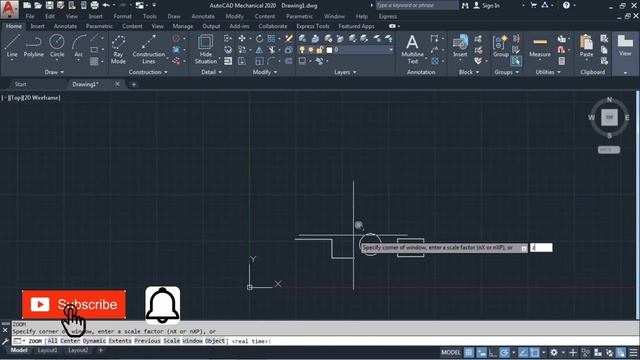The width and height of the screenshot is (640, 360).
Task: Select the Polyline tool
Action: click(33, 46)
